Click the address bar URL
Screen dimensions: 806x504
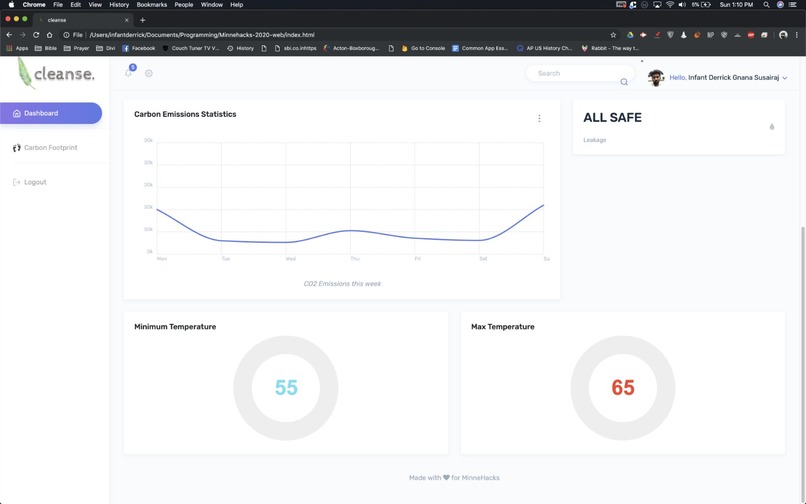(x=202, y=35)
